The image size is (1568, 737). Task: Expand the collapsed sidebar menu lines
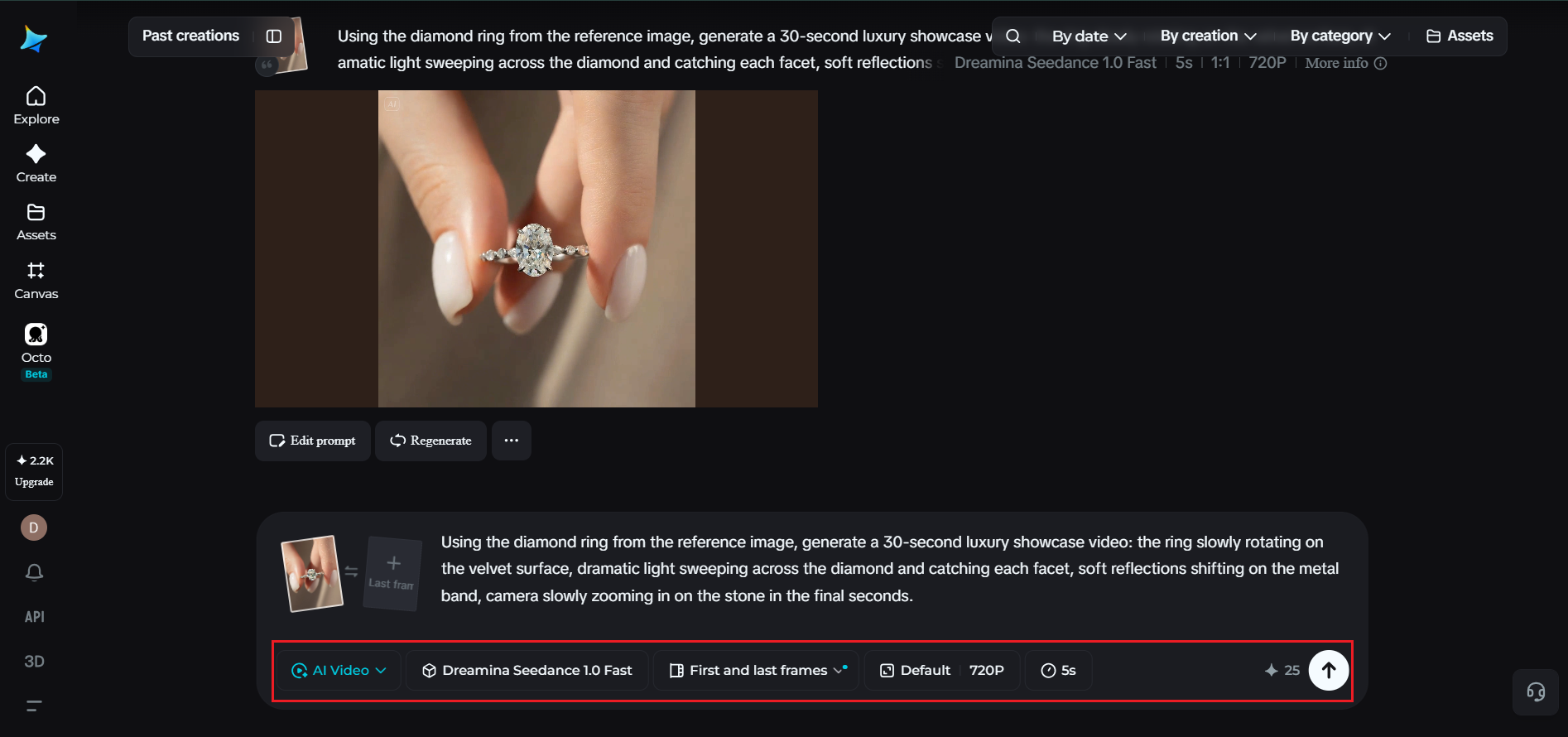pyautogui.click(x=34, y=706)
